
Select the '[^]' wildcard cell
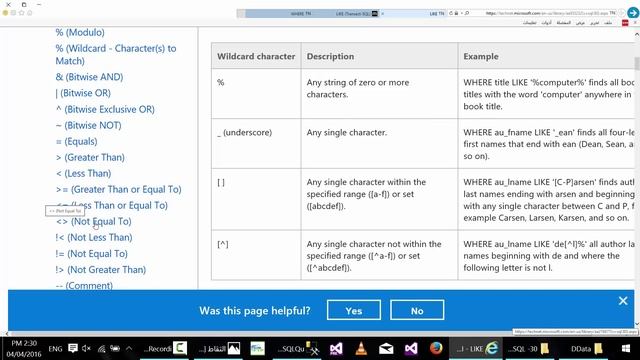[x=256, y=255]
